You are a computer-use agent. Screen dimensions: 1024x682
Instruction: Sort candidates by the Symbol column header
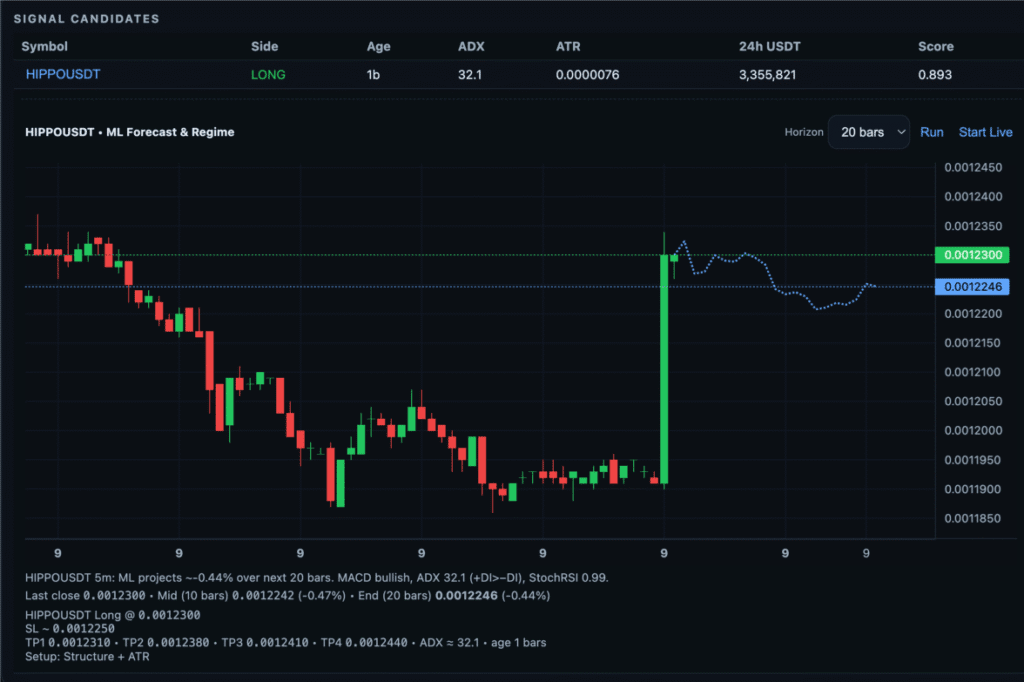click(45, 46)
